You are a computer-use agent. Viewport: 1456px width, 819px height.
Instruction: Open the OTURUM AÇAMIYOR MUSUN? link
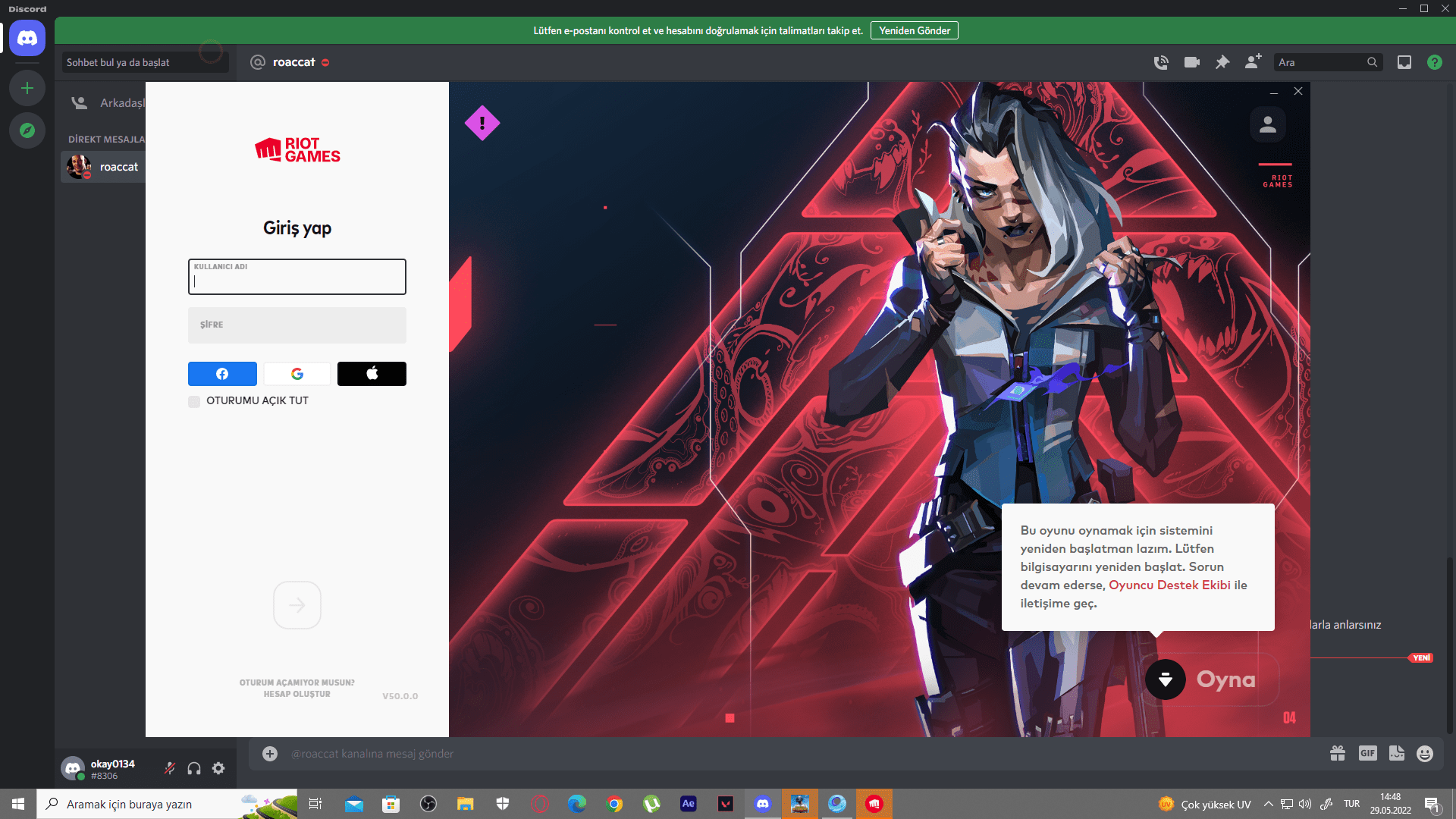coord(297,682)
